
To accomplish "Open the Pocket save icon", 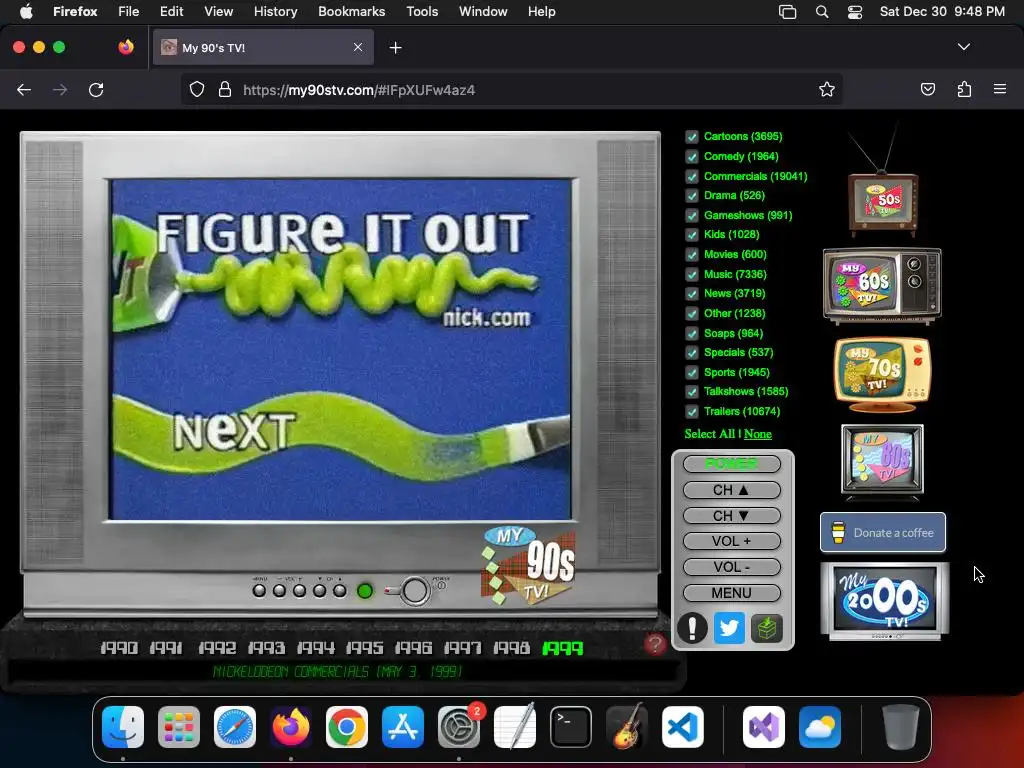I will tap(928, 89).
